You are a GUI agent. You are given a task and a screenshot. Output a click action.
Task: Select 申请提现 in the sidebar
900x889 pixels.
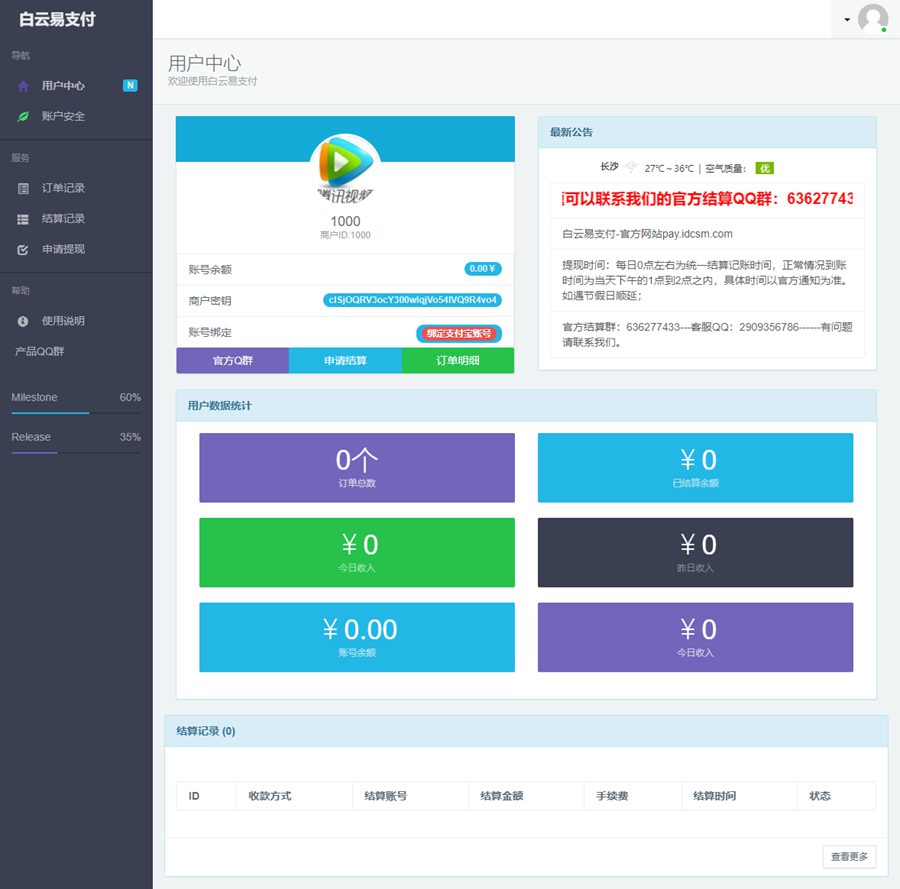[x=76, y=250]
